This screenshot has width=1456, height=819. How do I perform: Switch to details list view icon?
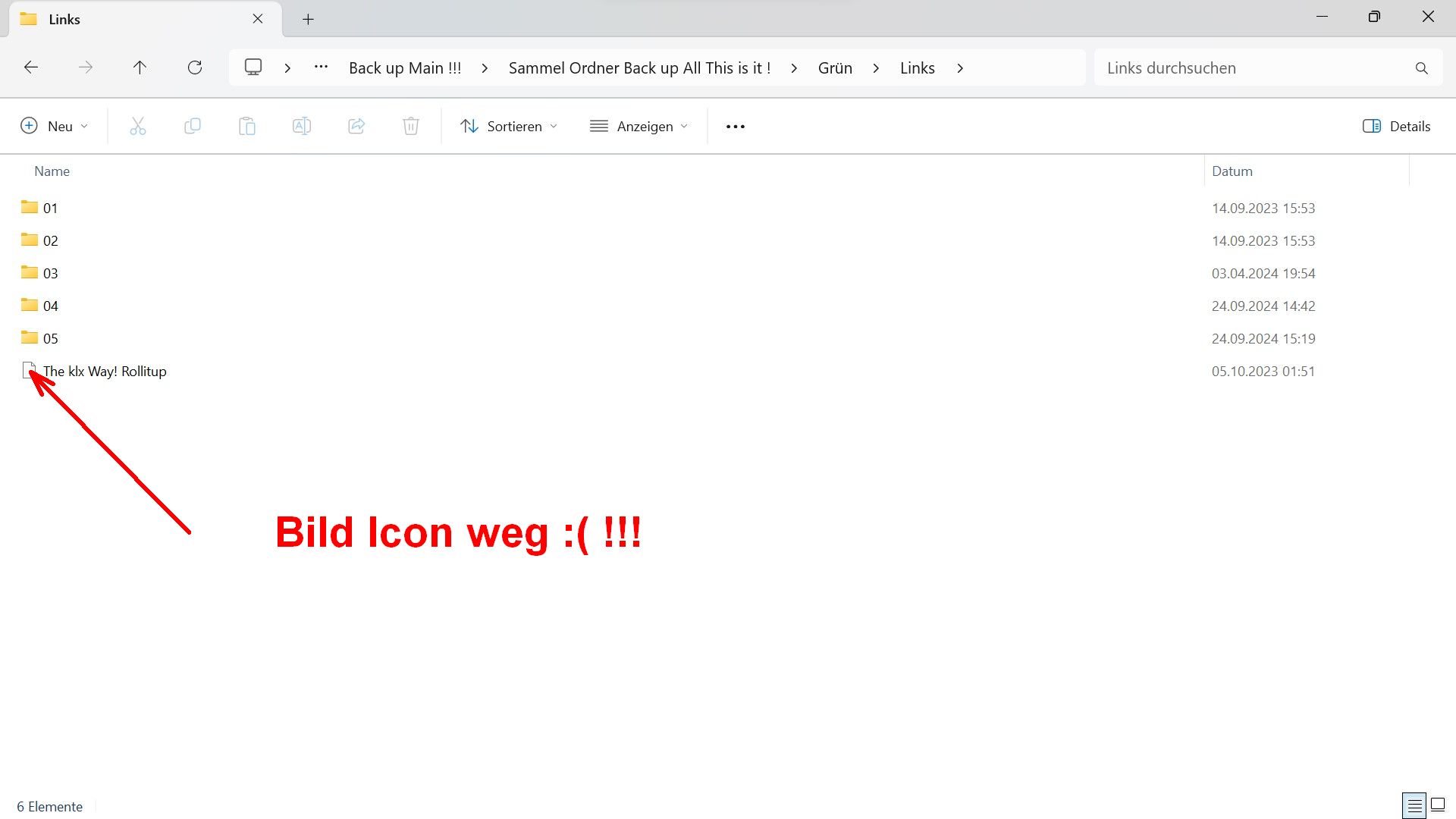click(1414, 805)
